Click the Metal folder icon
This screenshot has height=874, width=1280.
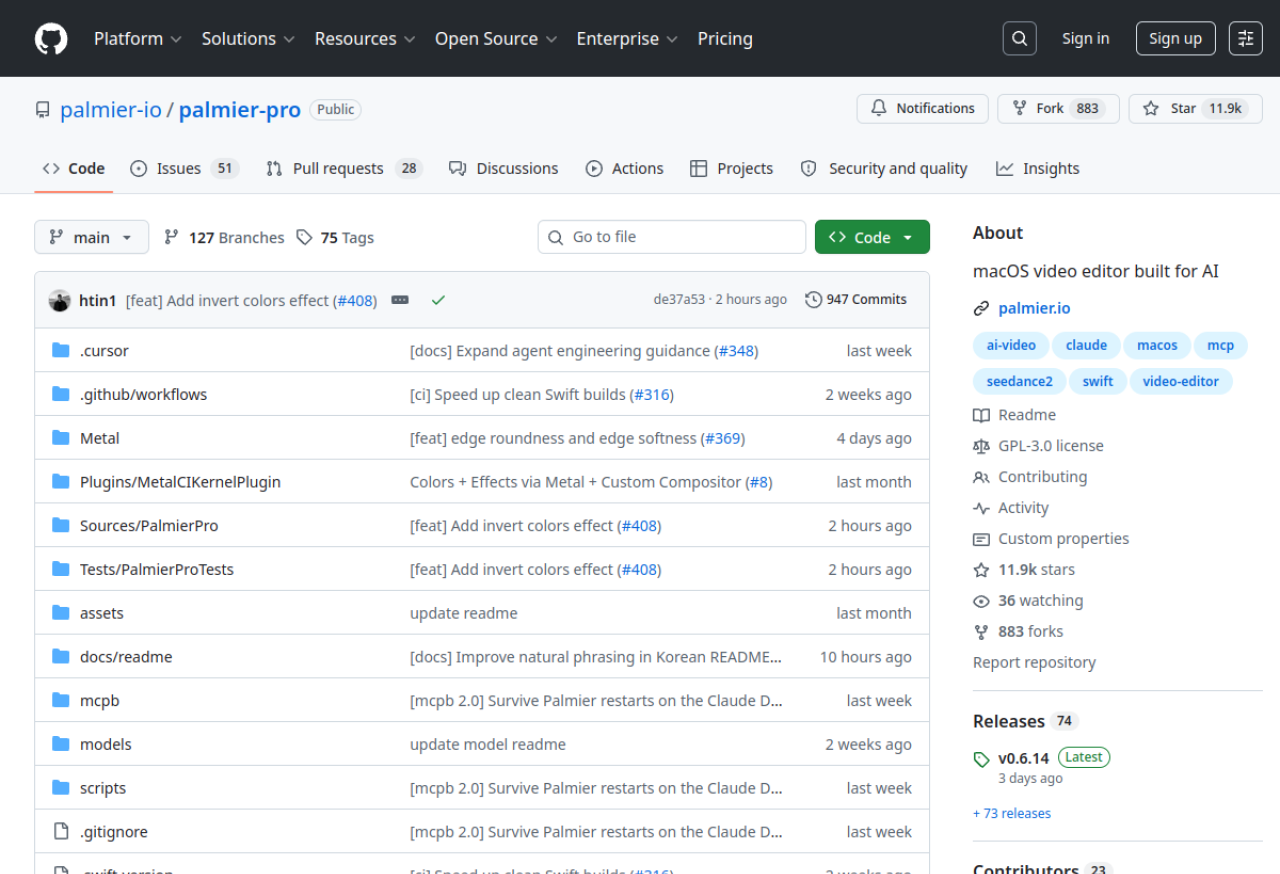point(61,438)
